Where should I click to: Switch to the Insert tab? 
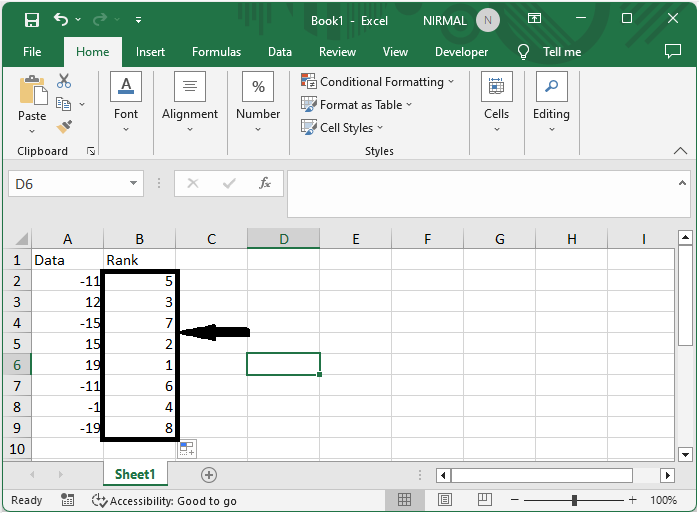(150, 52)
